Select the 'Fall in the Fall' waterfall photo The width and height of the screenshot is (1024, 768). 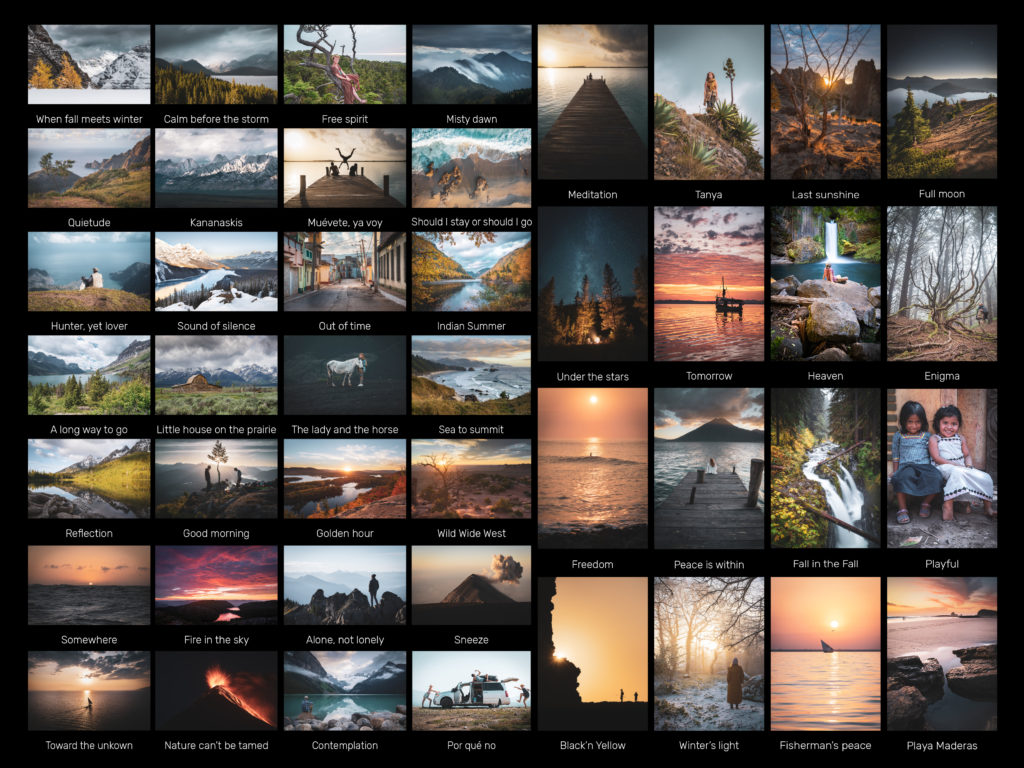click(x=825, y=468)
